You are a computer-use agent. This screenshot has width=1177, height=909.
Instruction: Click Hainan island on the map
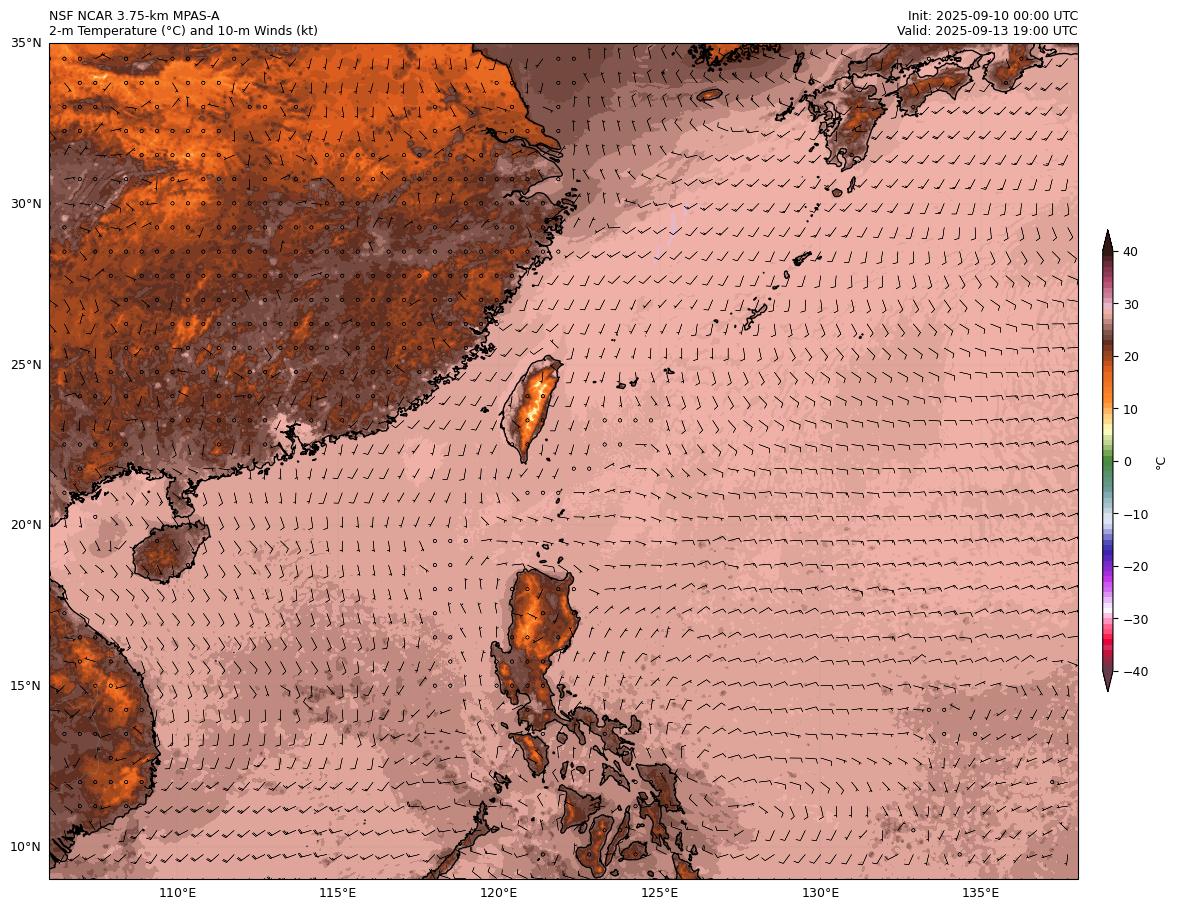point(168,550)
